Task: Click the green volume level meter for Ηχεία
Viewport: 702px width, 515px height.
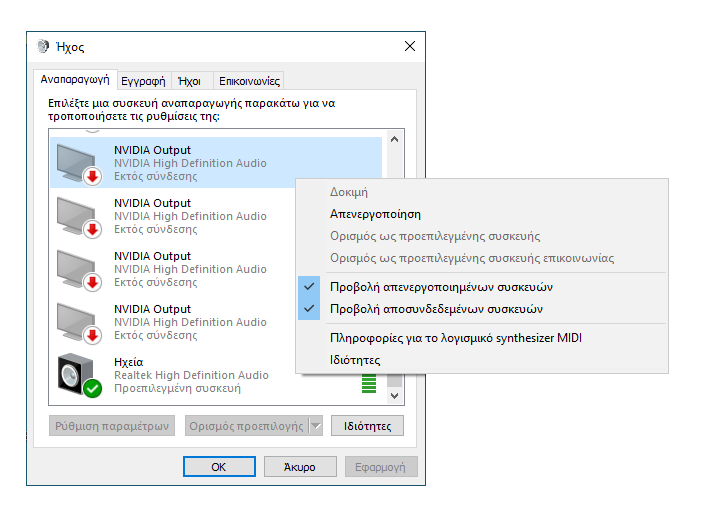Action: [369, 383]
